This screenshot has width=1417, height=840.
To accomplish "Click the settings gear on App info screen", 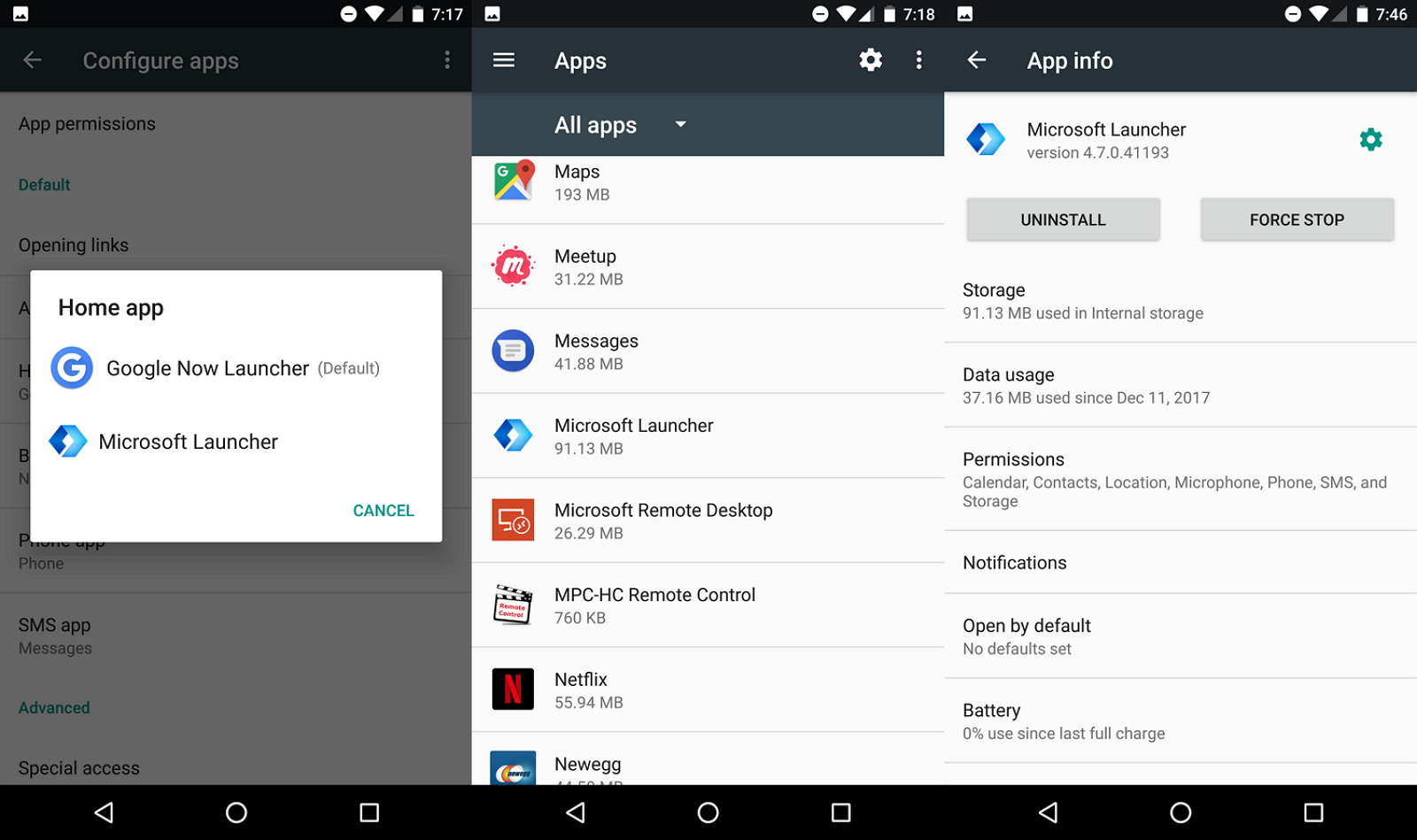I will click(1370, 139).
